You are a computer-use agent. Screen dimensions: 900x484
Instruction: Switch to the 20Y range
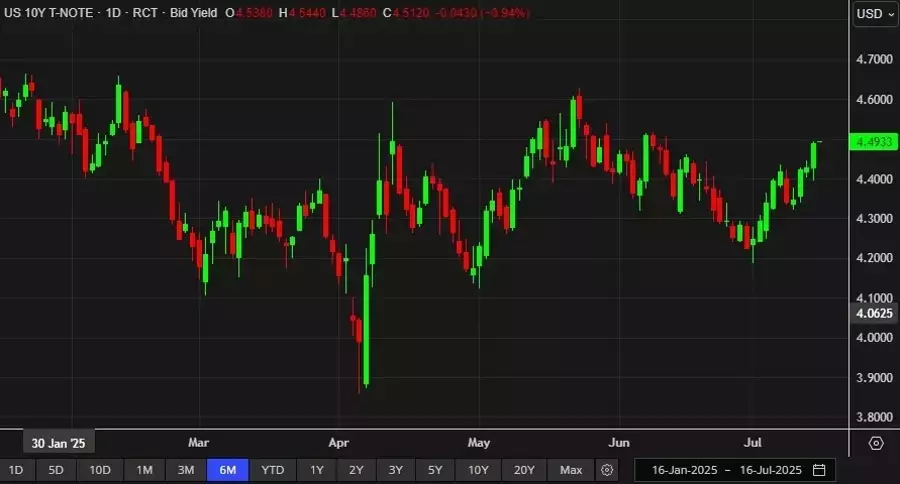[x=524, y=470]
